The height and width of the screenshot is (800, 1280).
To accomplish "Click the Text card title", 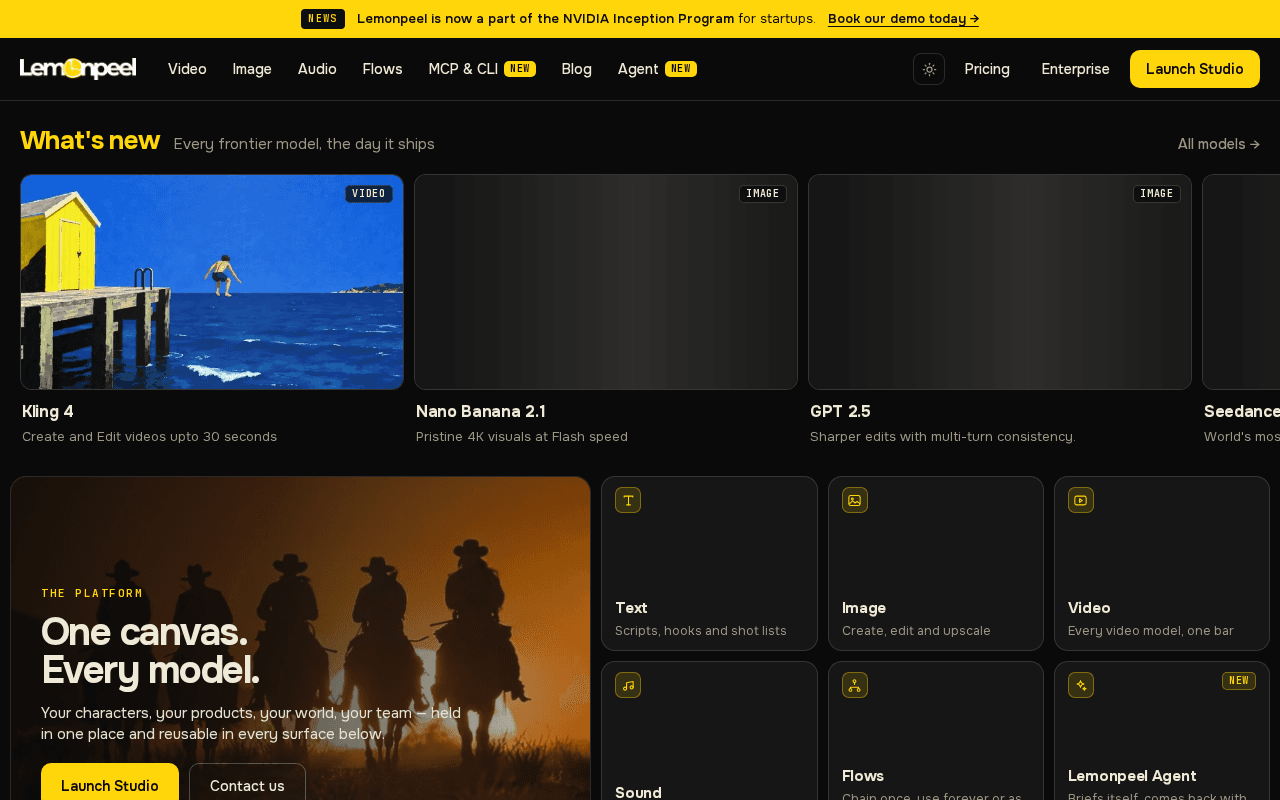I will (631, 608).
